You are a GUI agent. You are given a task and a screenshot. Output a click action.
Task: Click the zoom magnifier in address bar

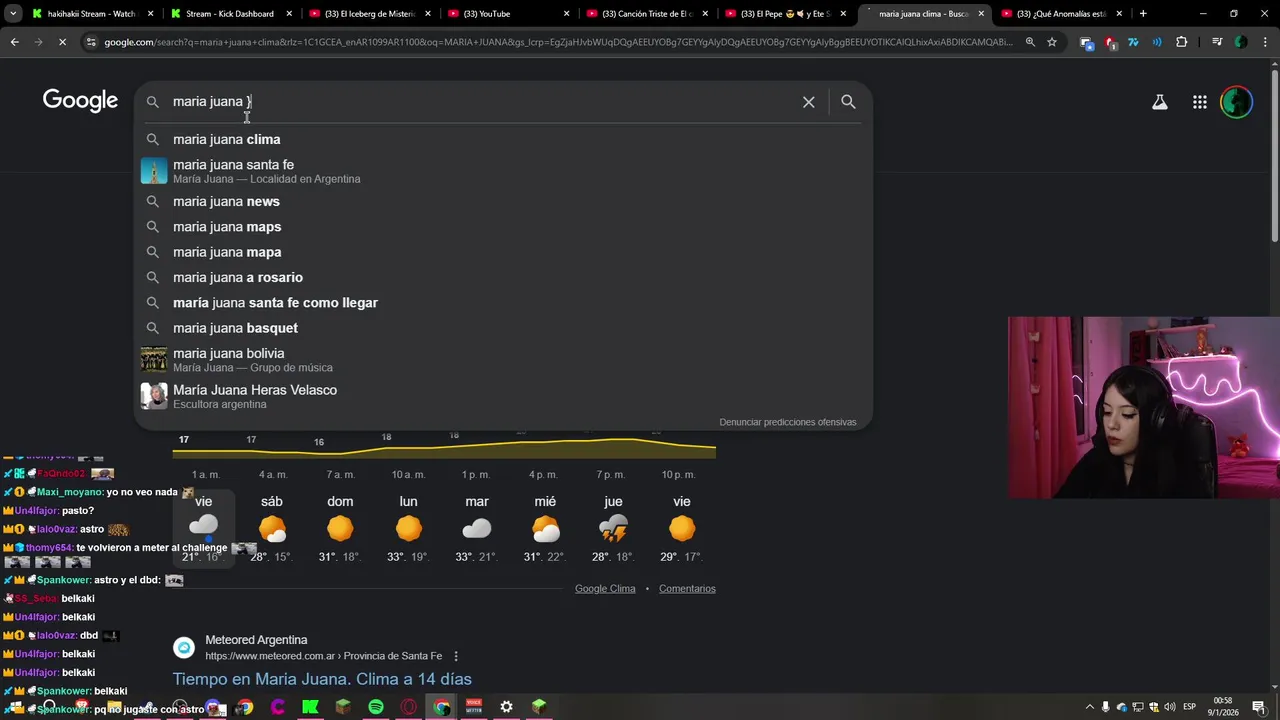1030,42
